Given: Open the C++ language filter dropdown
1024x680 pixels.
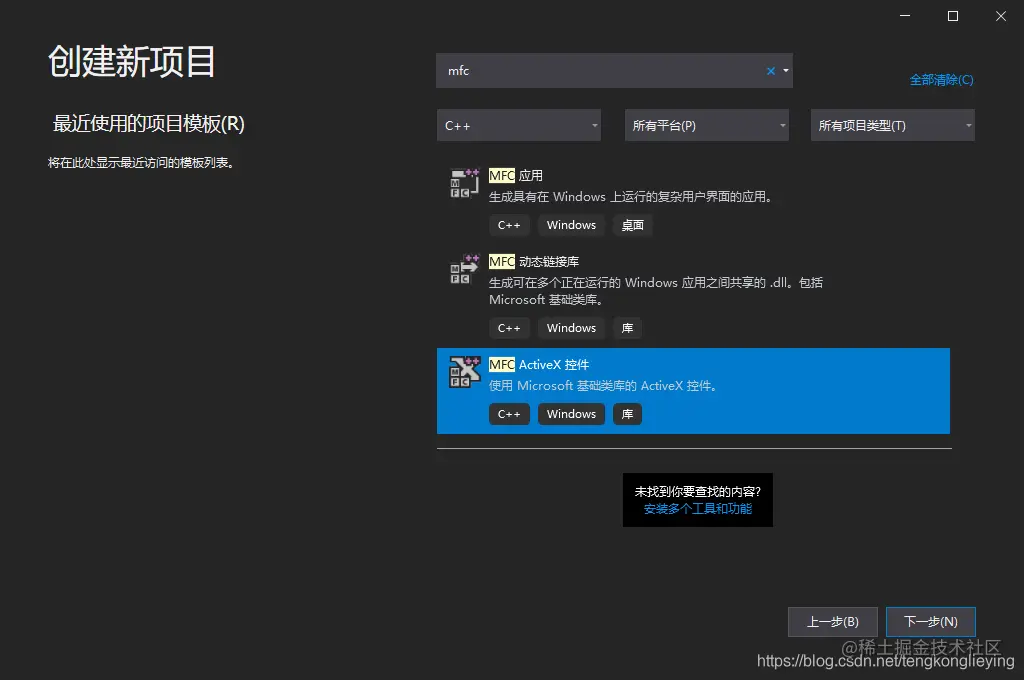Looking at the screenshot, I should point(519,125).
